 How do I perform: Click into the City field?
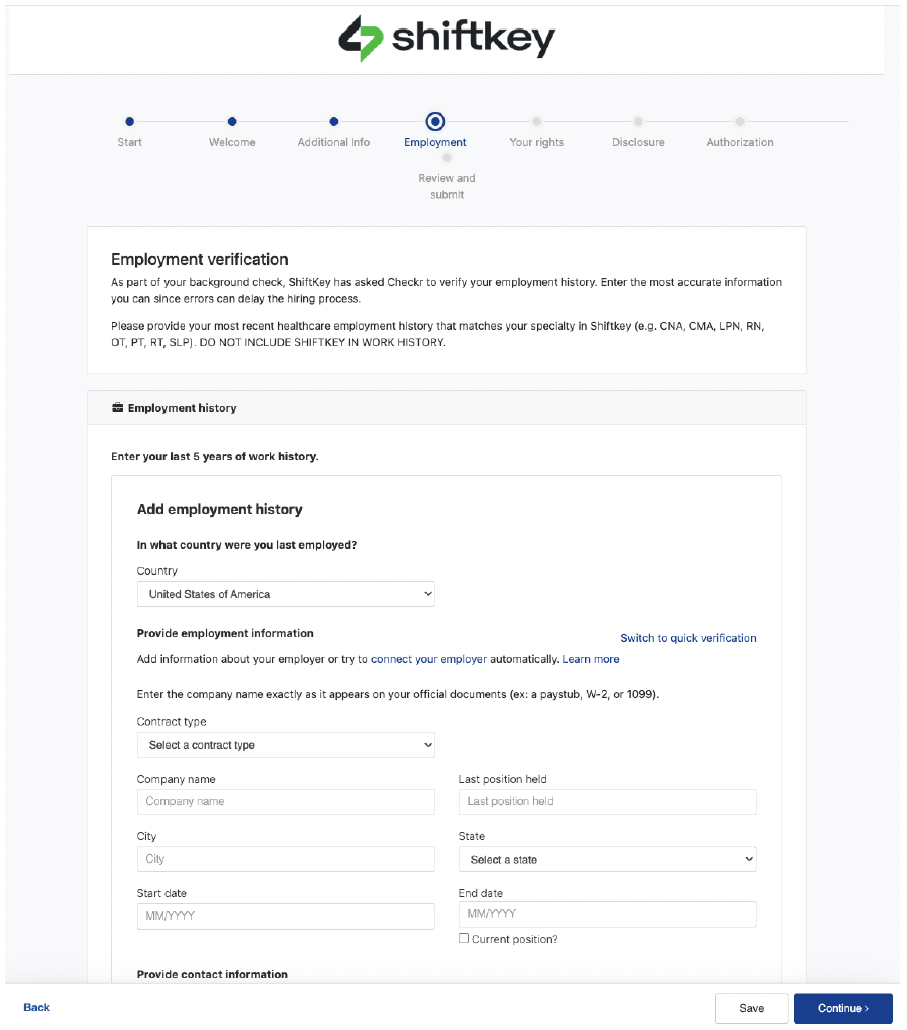coord(286,859)
